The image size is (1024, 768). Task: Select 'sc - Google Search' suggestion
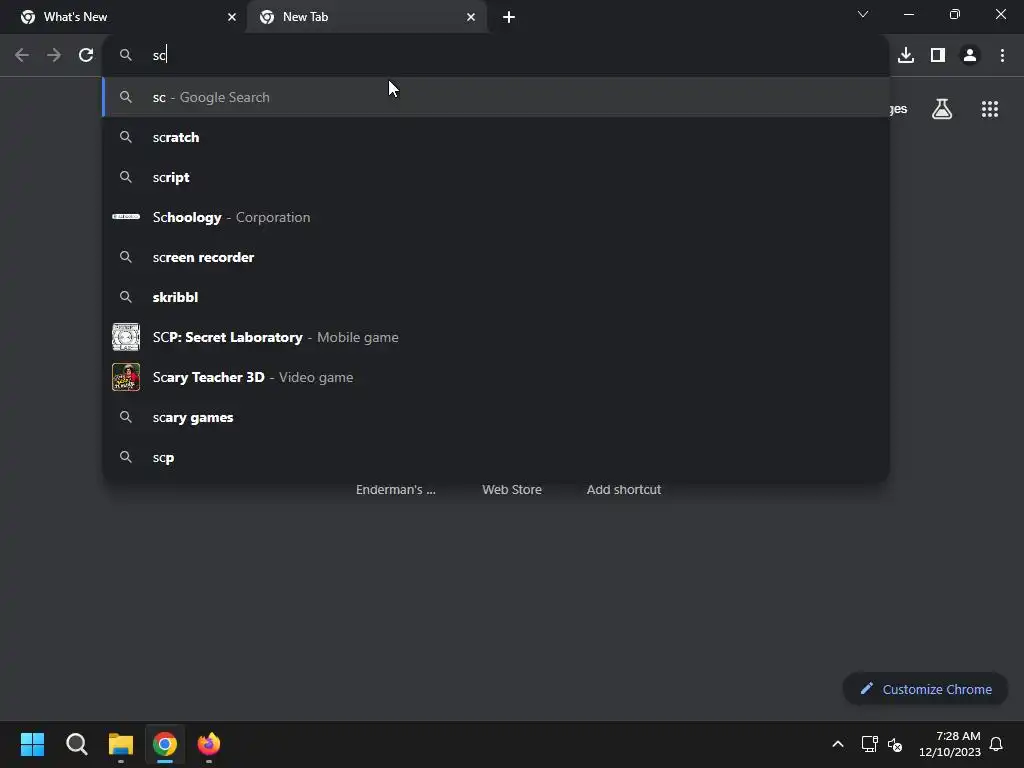[x=496, y=97]
